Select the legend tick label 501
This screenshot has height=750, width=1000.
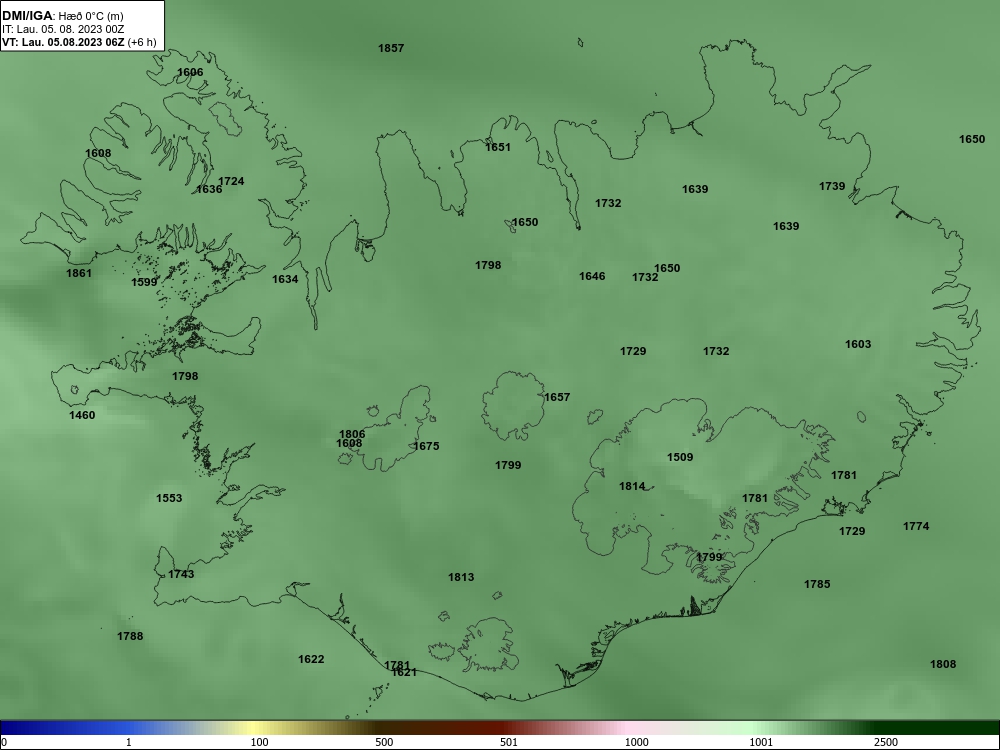(x=509, y=742)
